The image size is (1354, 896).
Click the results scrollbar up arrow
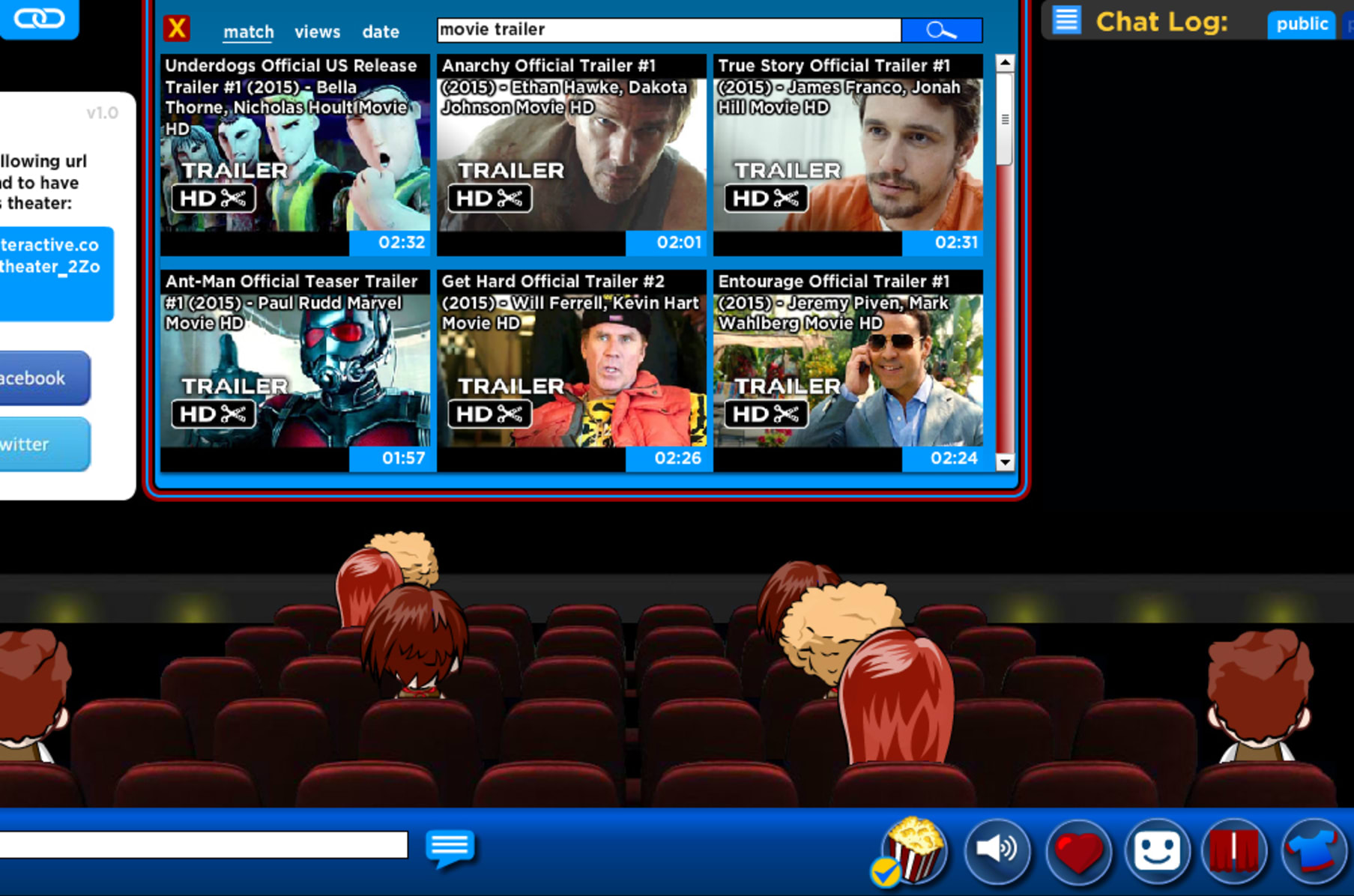1005,63
